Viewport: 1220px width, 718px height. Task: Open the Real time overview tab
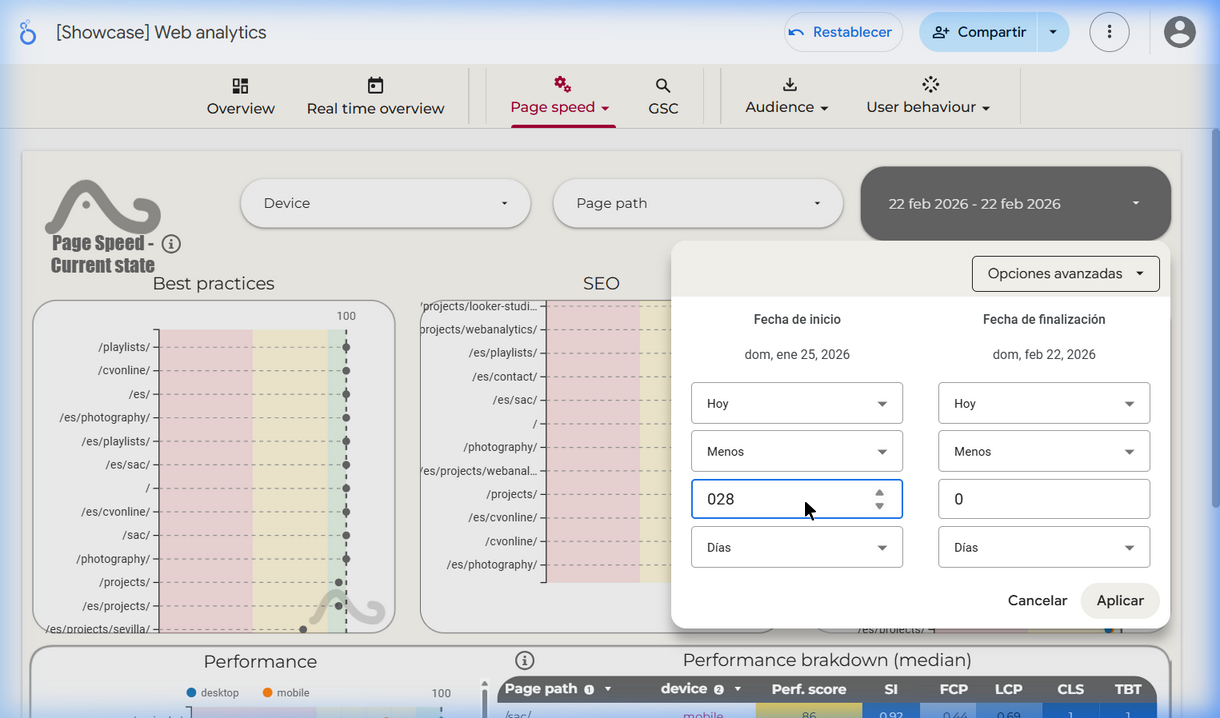tap(375, 97)
